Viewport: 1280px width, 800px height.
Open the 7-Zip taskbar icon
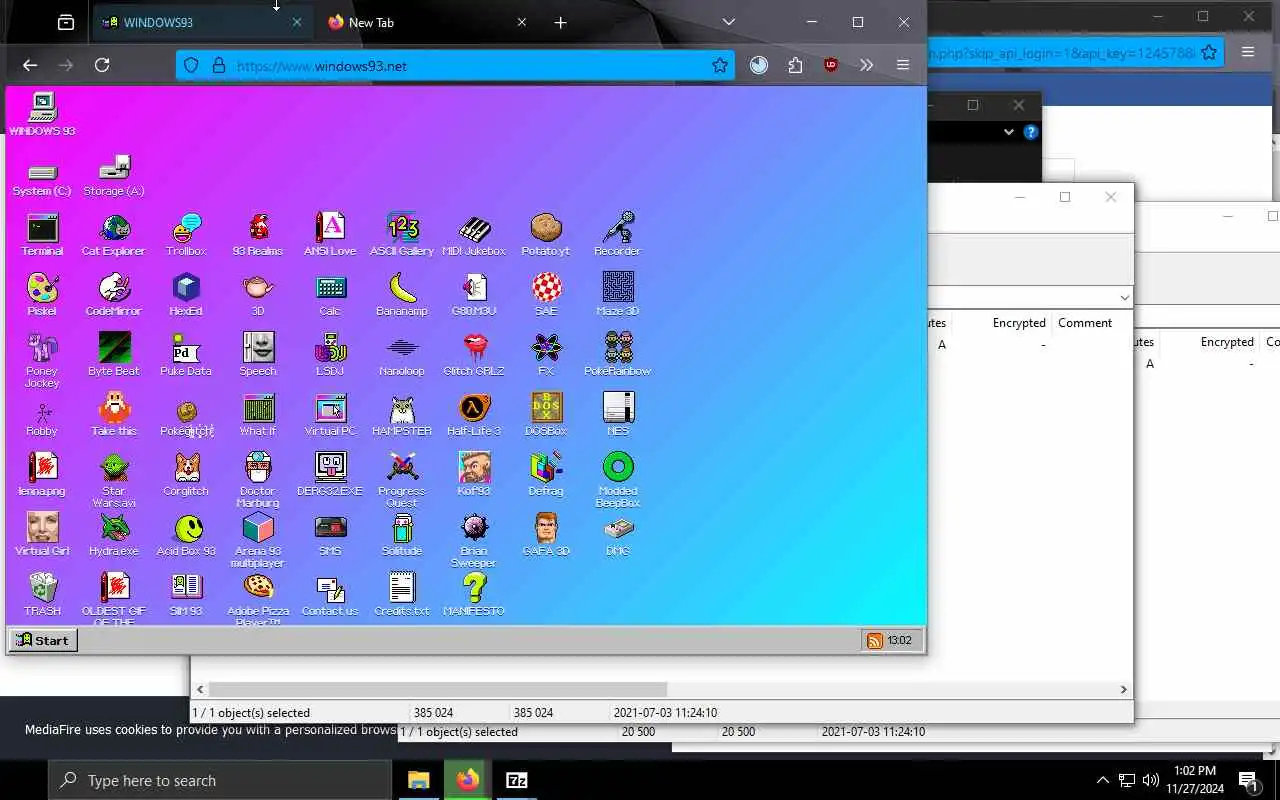(517, 780)
